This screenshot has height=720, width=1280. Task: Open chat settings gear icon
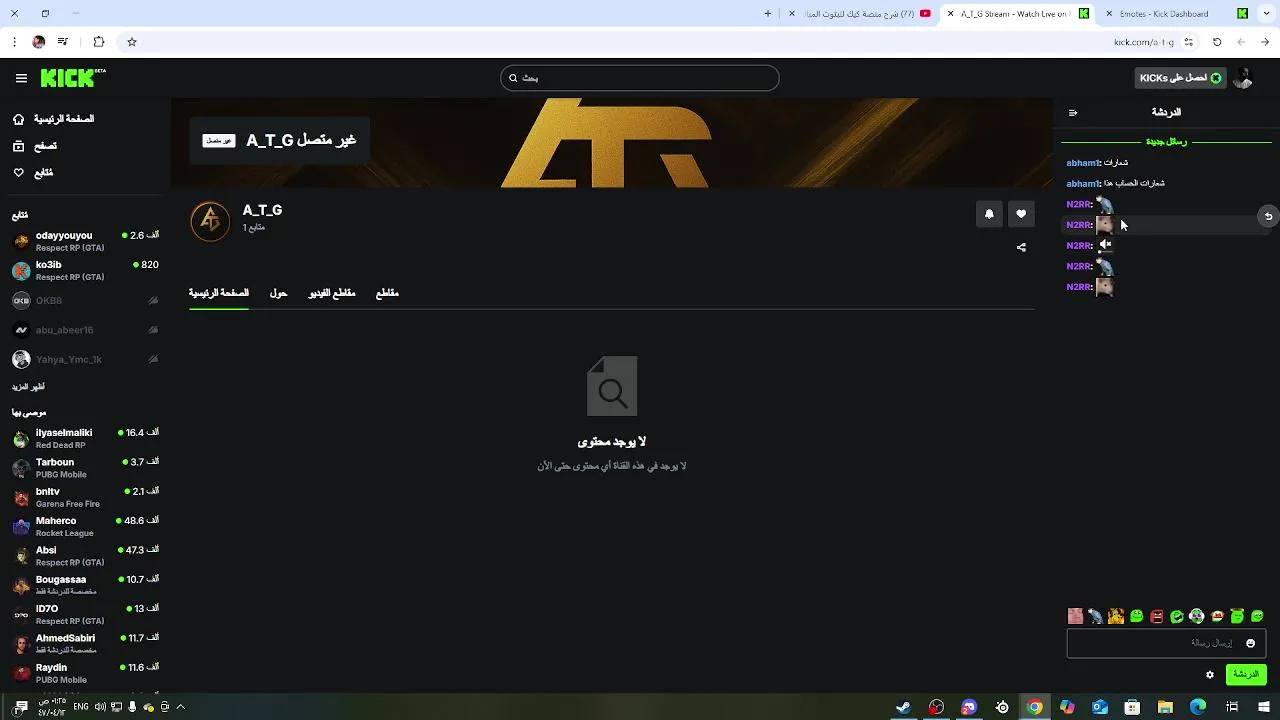click(x=1210, y=675)
